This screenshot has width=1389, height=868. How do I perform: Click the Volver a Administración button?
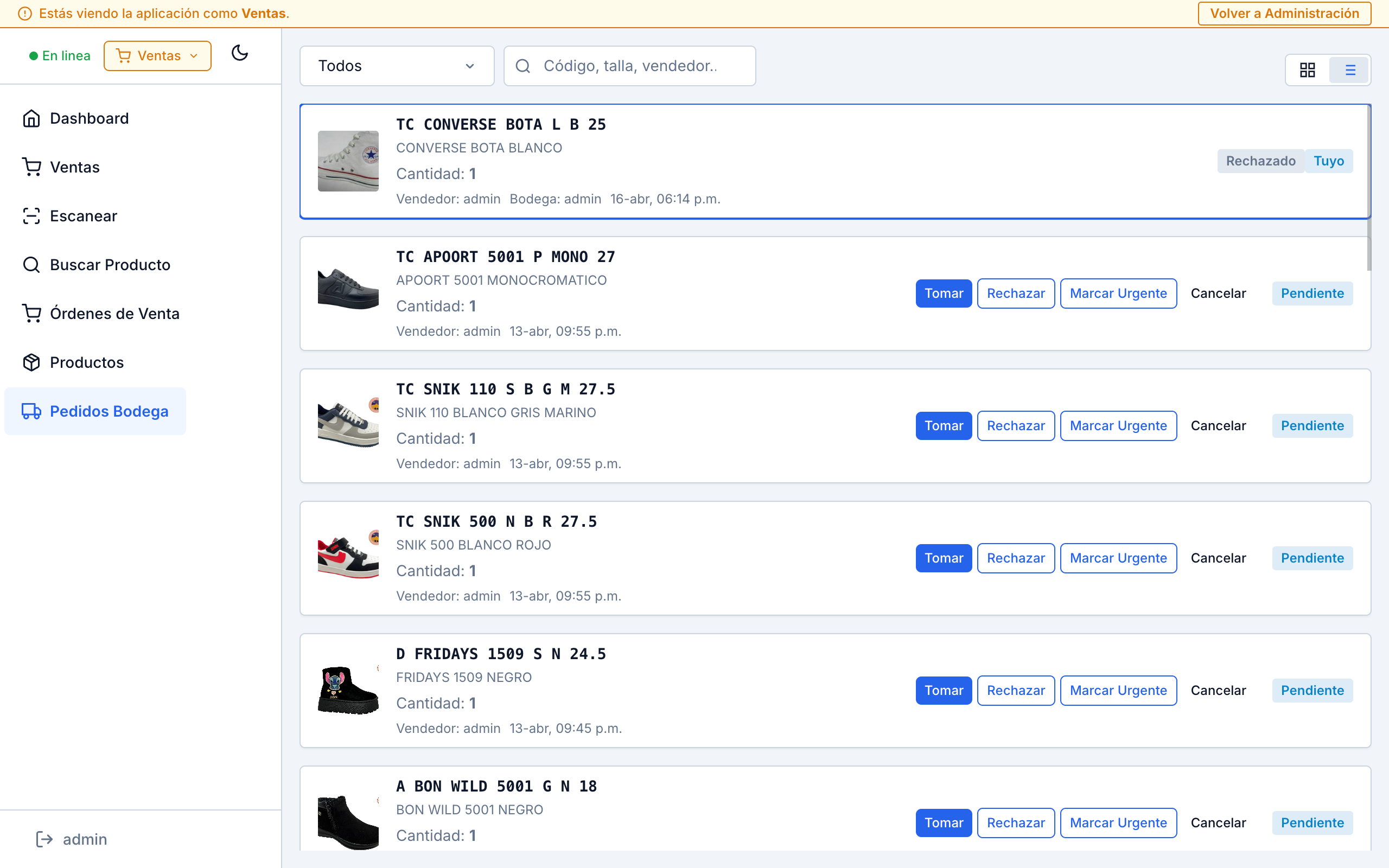(1284, 13)
